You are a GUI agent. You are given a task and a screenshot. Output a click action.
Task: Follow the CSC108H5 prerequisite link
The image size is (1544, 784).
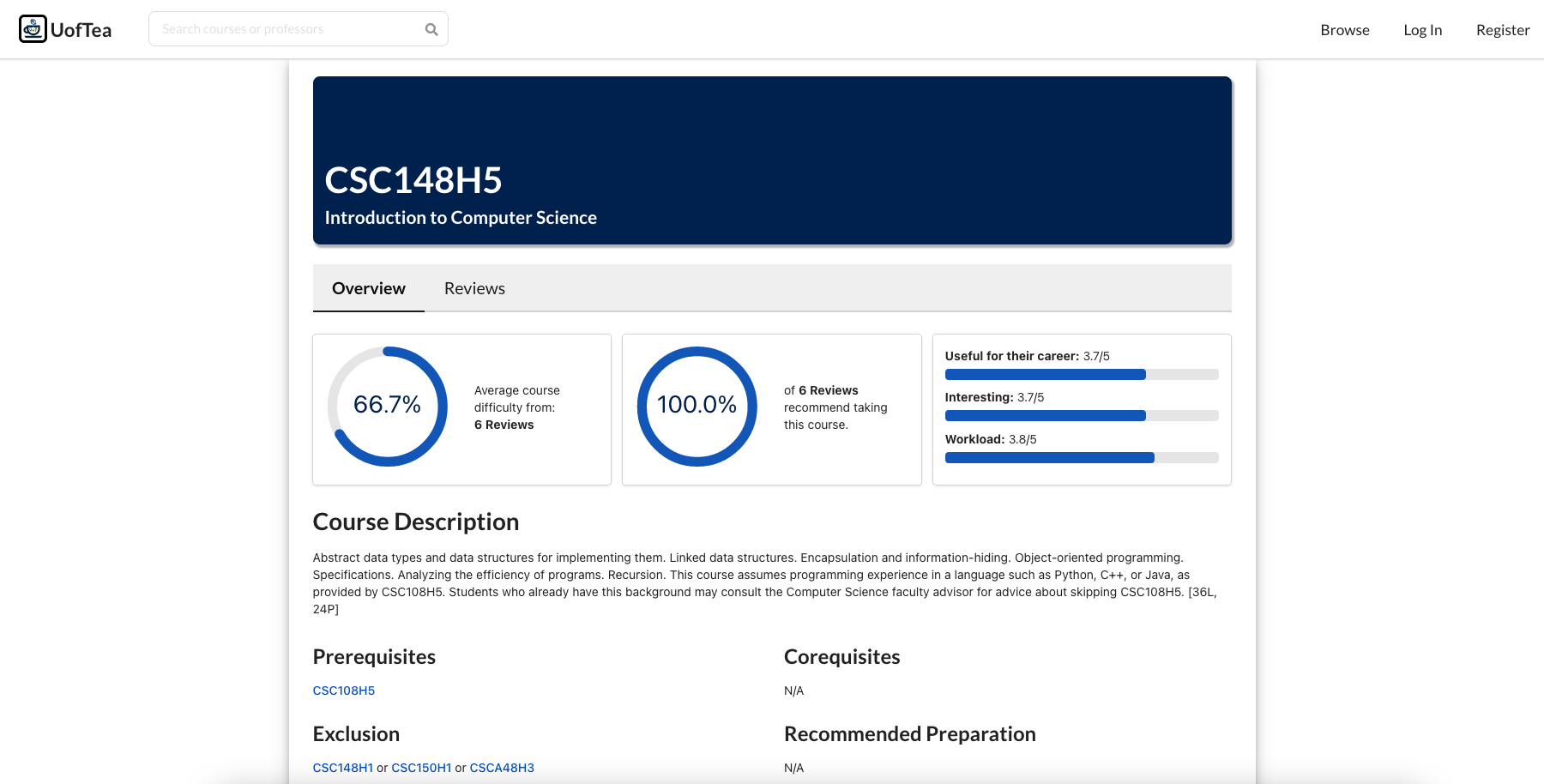pos(344,691)
